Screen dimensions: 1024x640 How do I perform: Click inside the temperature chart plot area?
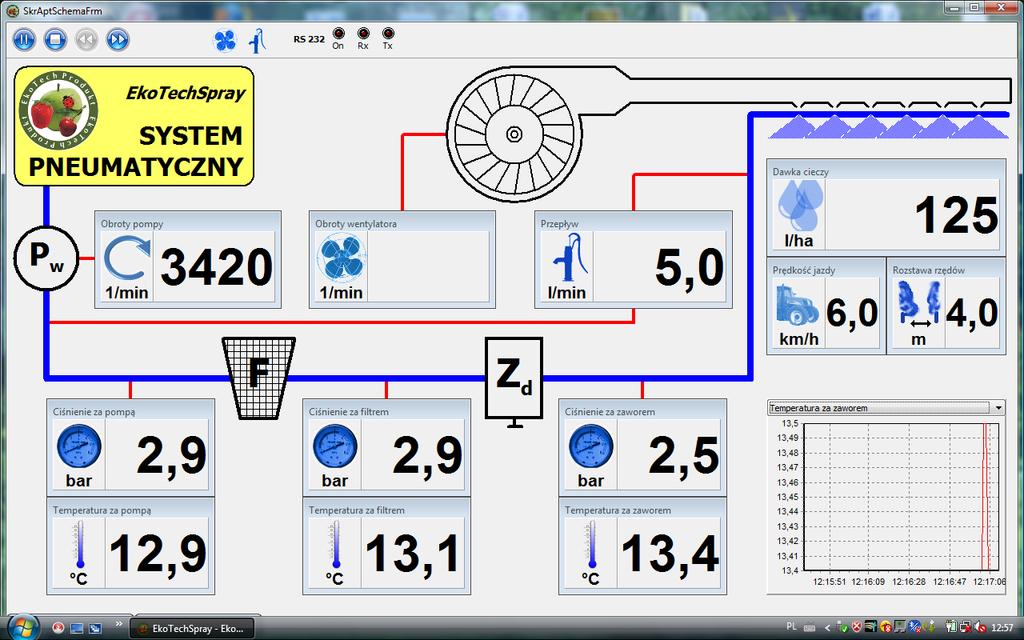(x=901, y=496)
